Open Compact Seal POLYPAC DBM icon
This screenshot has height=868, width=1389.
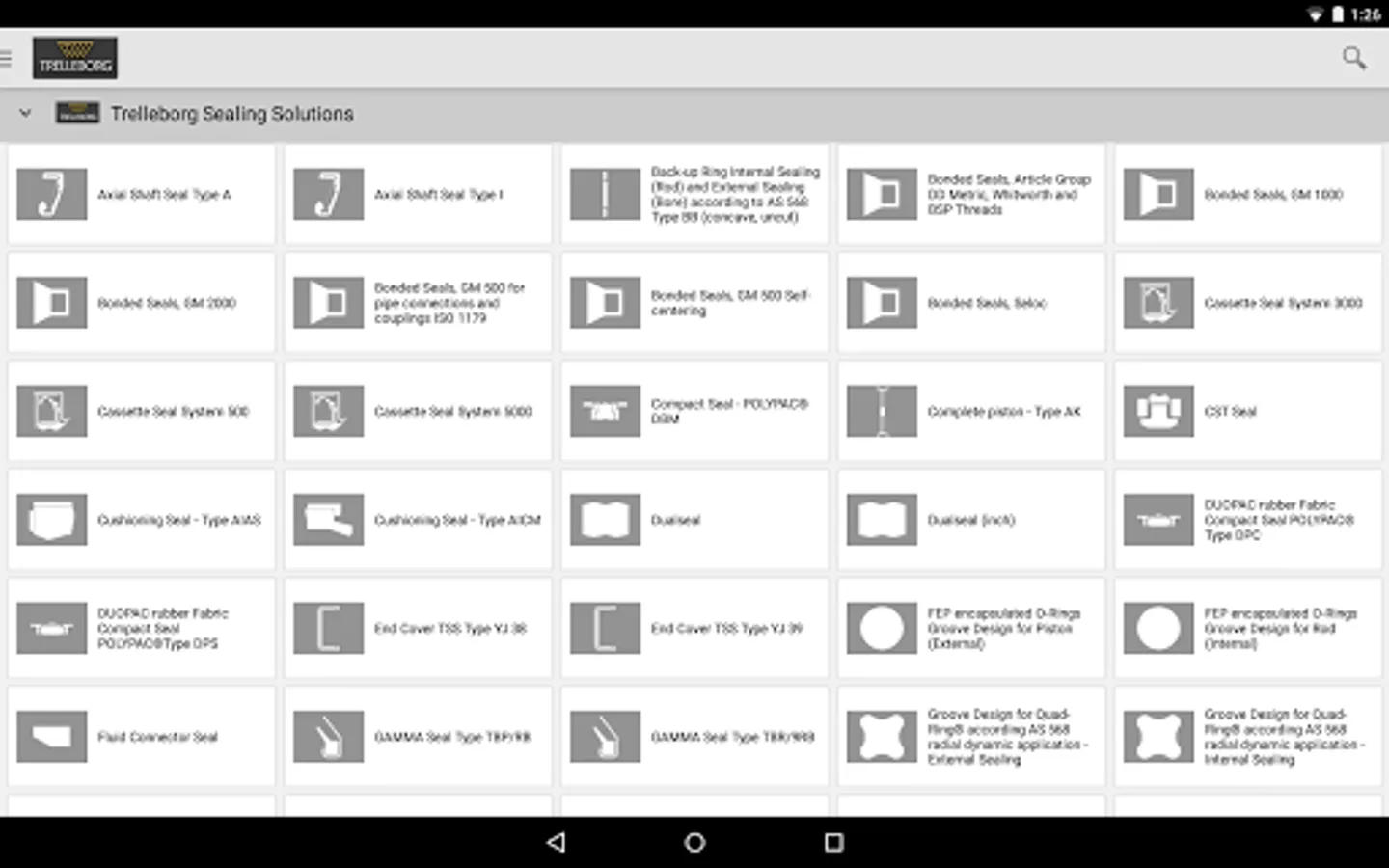click(x=606, y=411)
